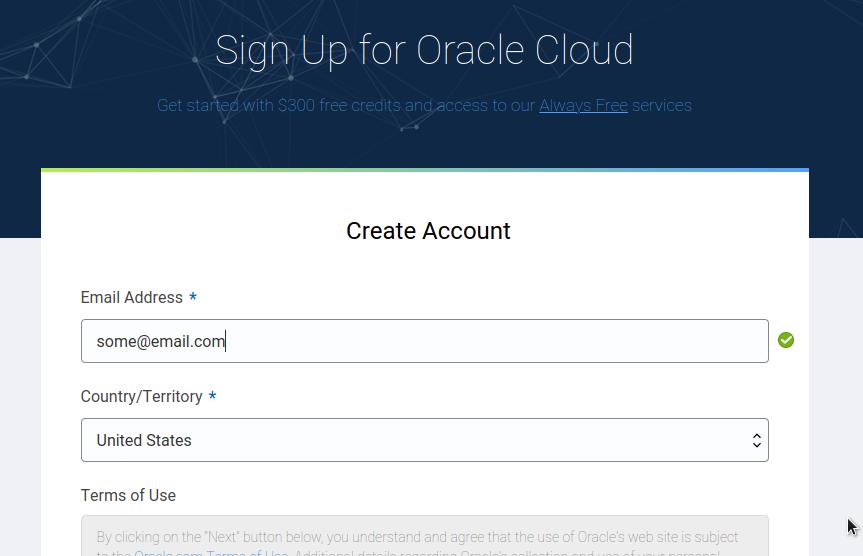Screen dimensions: 863x556
Task: Click the Terms of Use label
Action: tap(128, 495)
